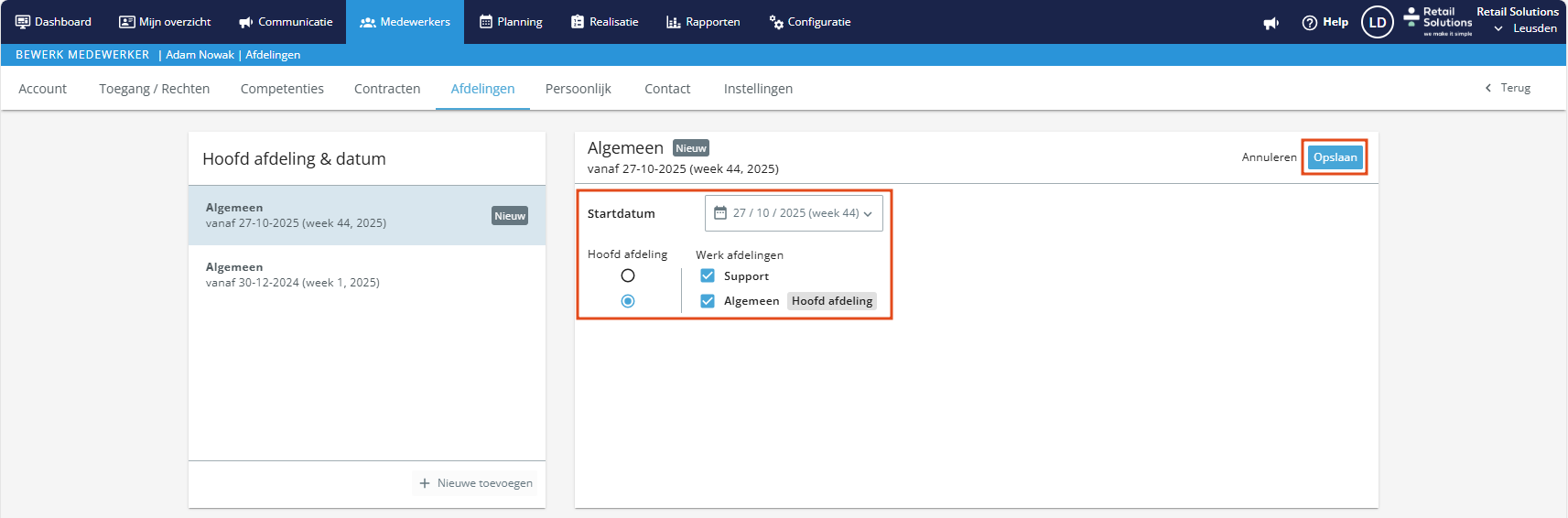This screenshot has height=518, width=1568.
Task: Uncheck the Algemeen werk afdeling checkbox
Action: coord(708,301)
